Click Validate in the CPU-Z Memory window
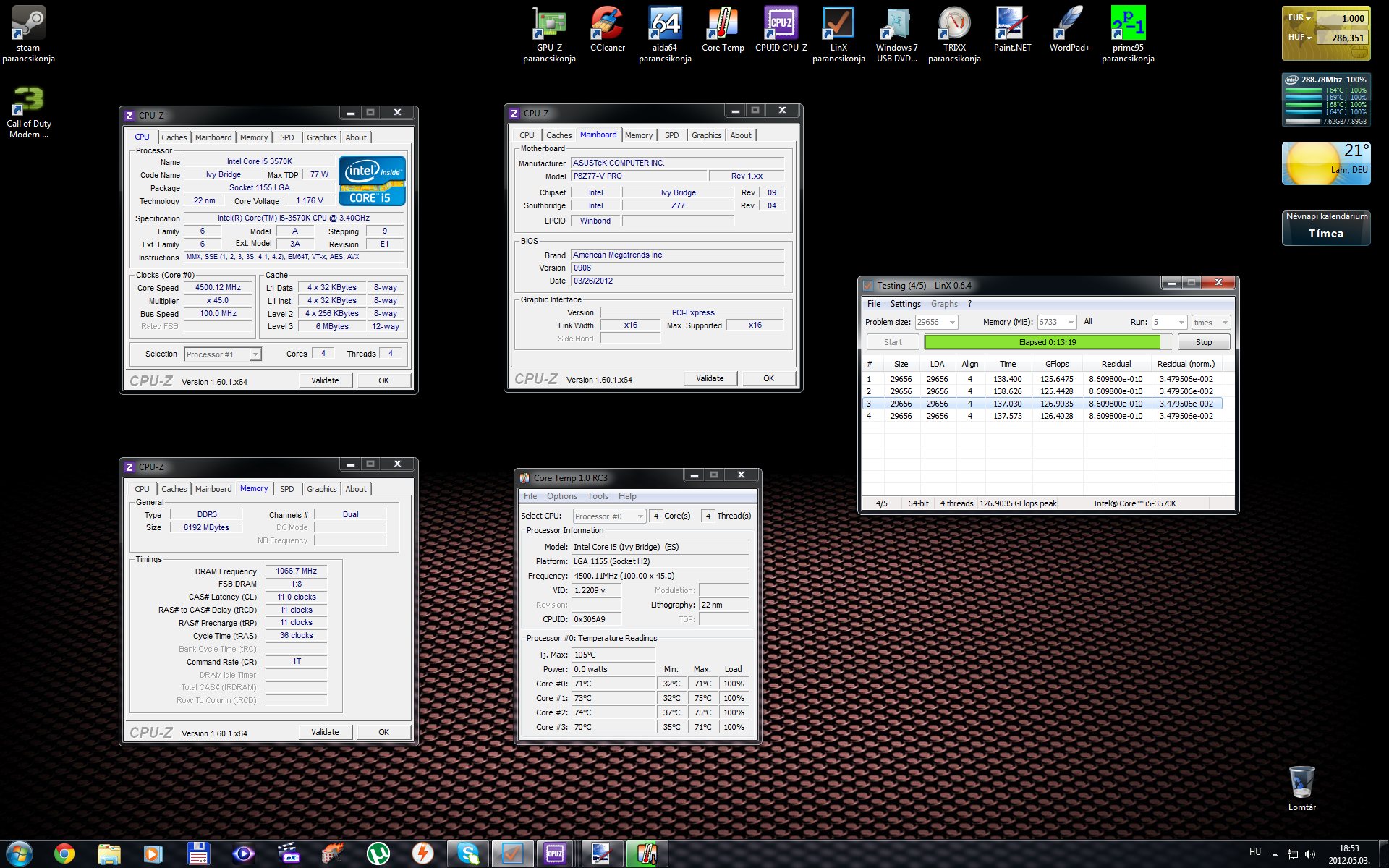1389x868 pixels. [x=325, y=732]
